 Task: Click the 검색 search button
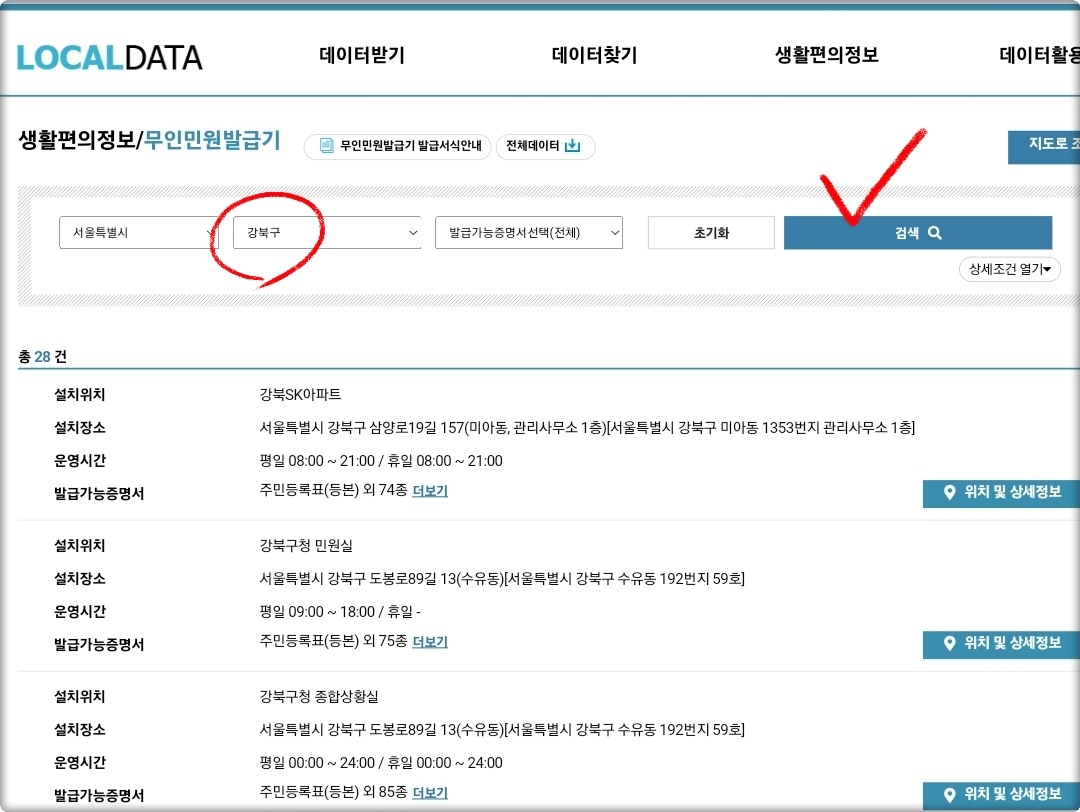917,233
